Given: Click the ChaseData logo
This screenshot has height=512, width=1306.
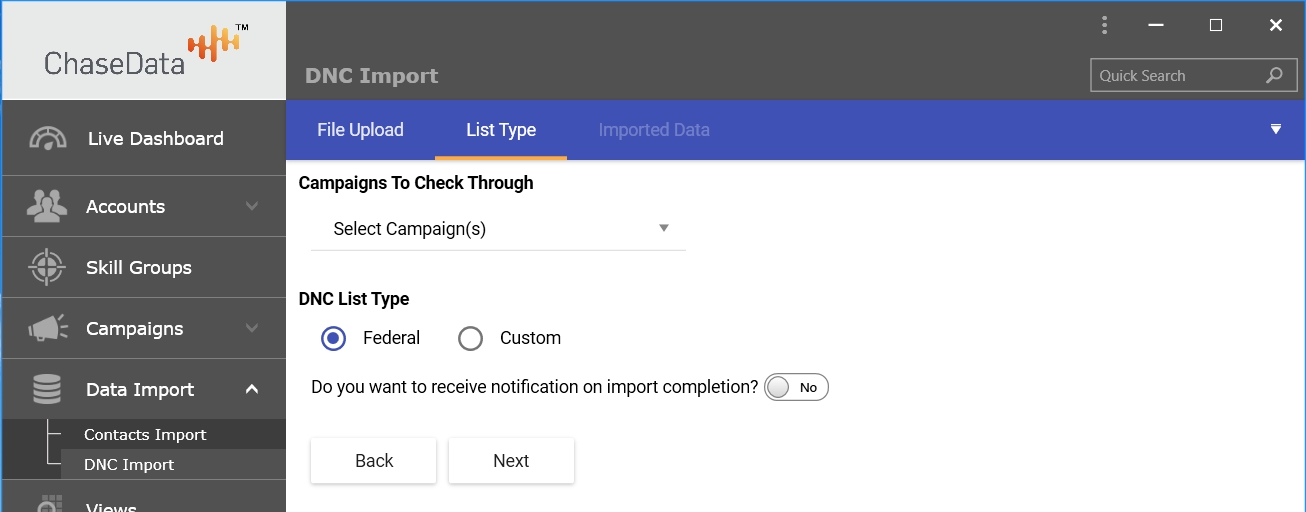Looking at the screenshot, I should [144, 52].
